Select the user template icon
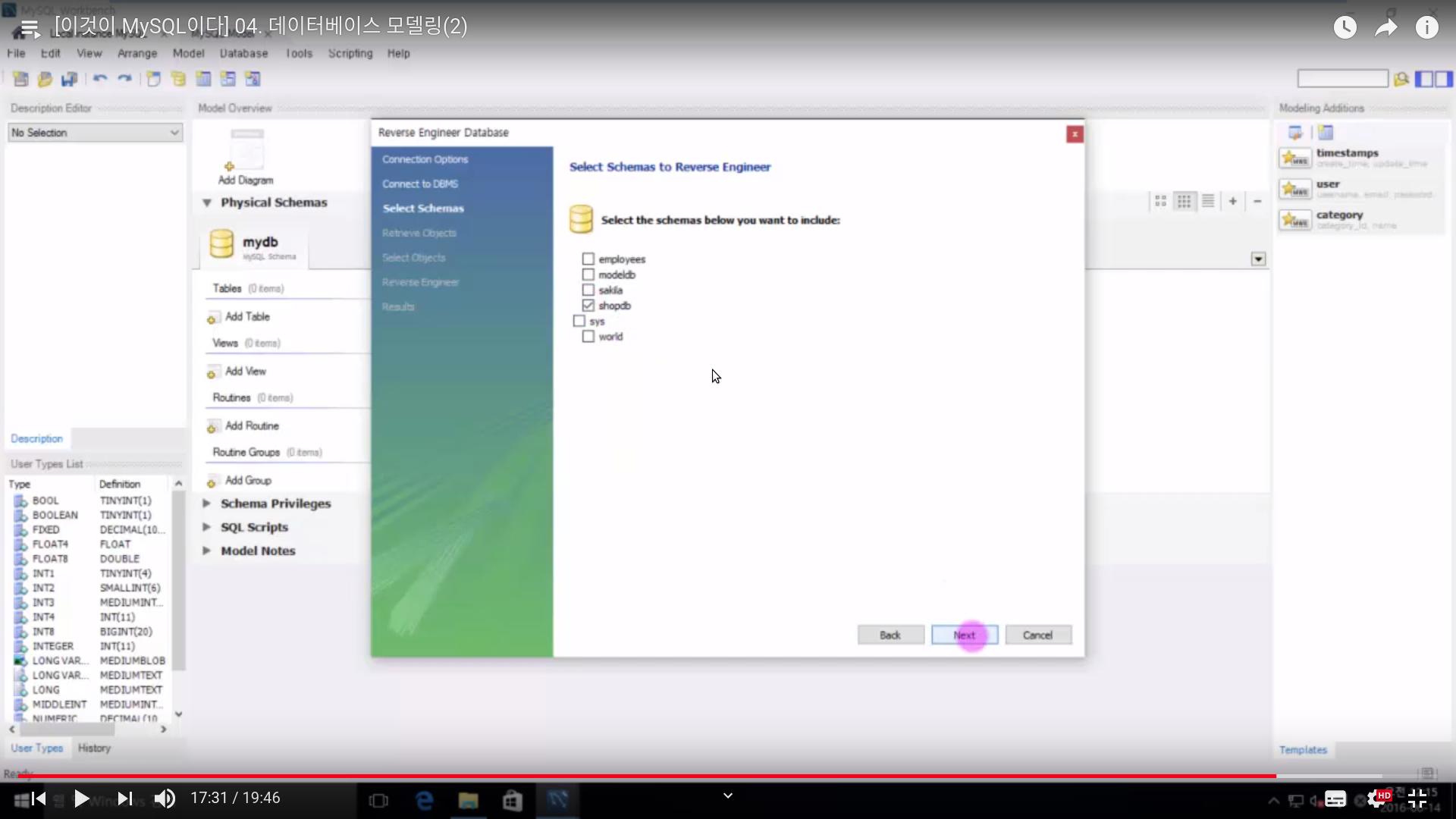This screenshot has width=1456, height=819. 1295,189
